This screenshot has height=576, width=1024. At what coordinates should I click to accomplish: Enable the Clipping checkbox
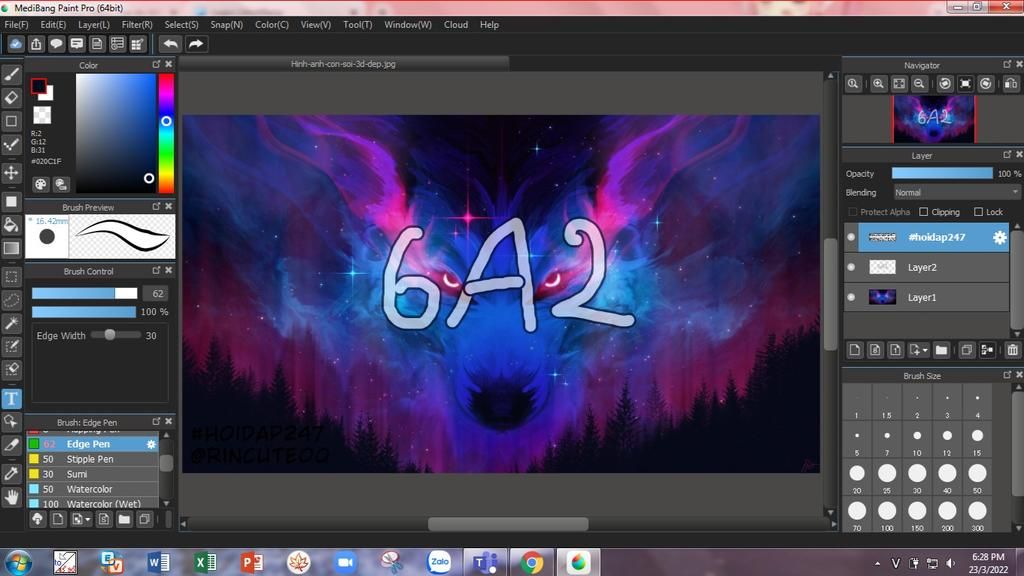923,212
